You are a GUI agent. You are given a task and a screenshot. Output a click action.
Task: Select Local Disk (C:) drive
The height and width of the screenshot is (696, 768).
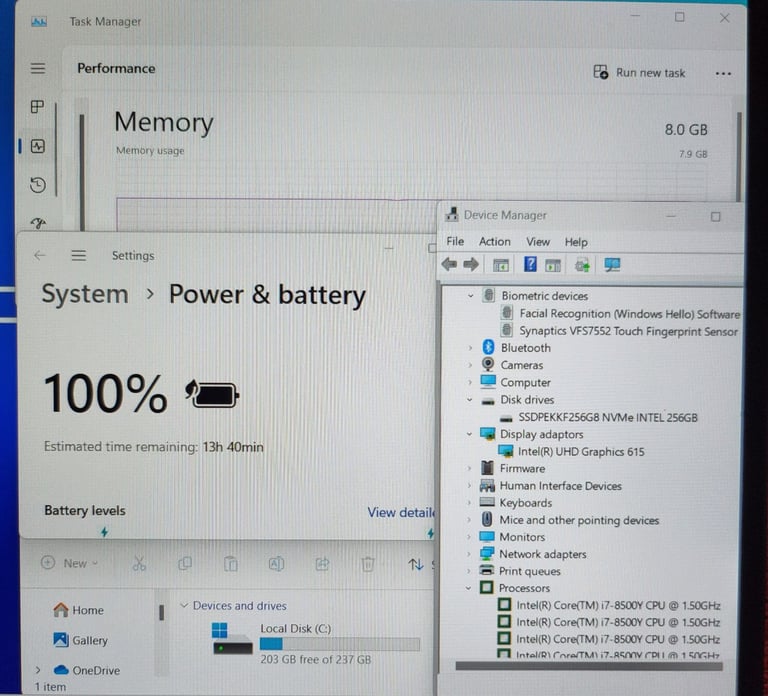pos(316,644)
